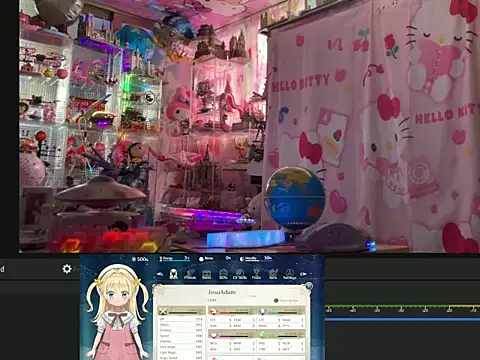Screen dimensions: 480x360
Task: Toggle the Description option on status panel
Action: tap(286, 300)
